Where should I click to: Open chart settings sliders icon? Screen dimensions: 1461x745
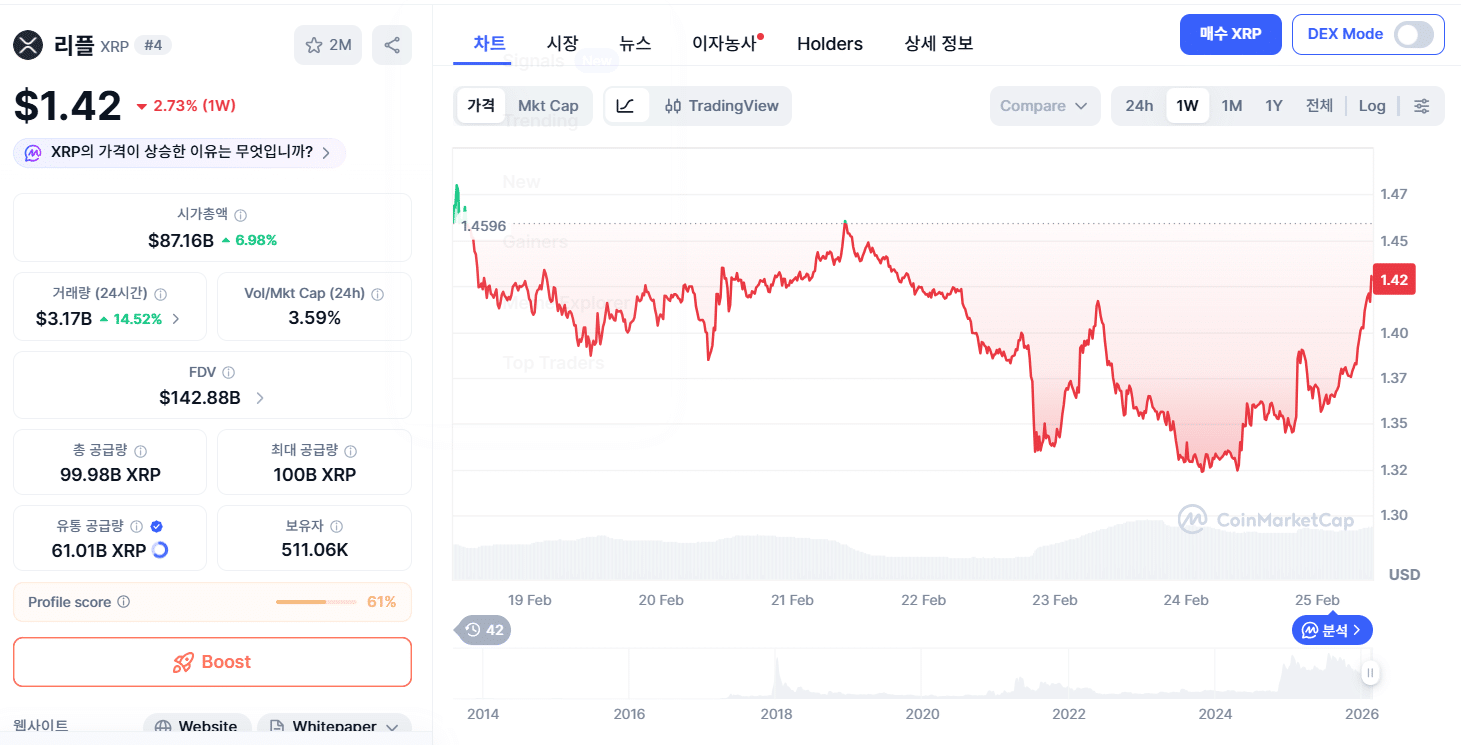coord(1421,106)
